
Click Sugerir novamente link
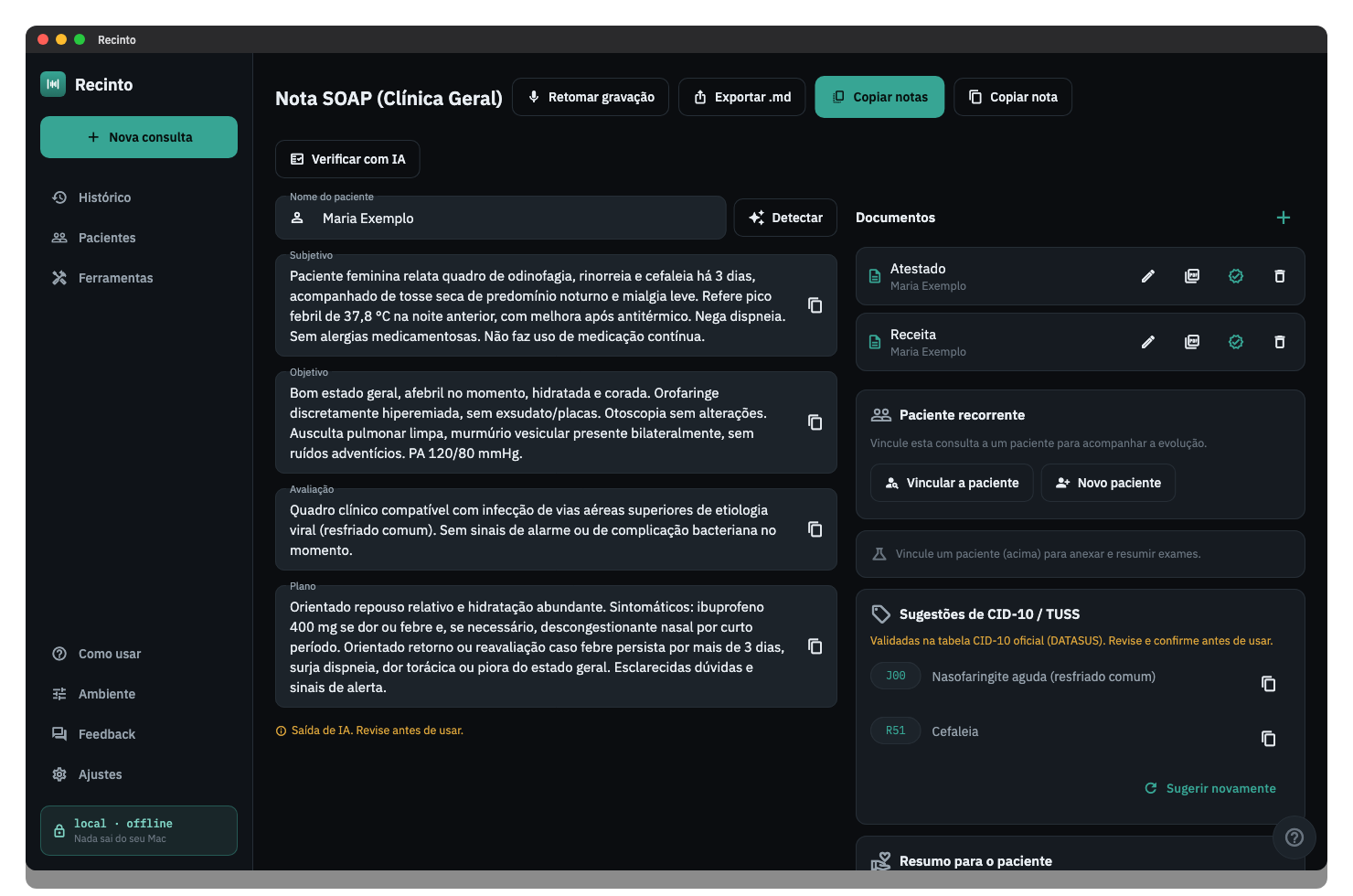1210,788
